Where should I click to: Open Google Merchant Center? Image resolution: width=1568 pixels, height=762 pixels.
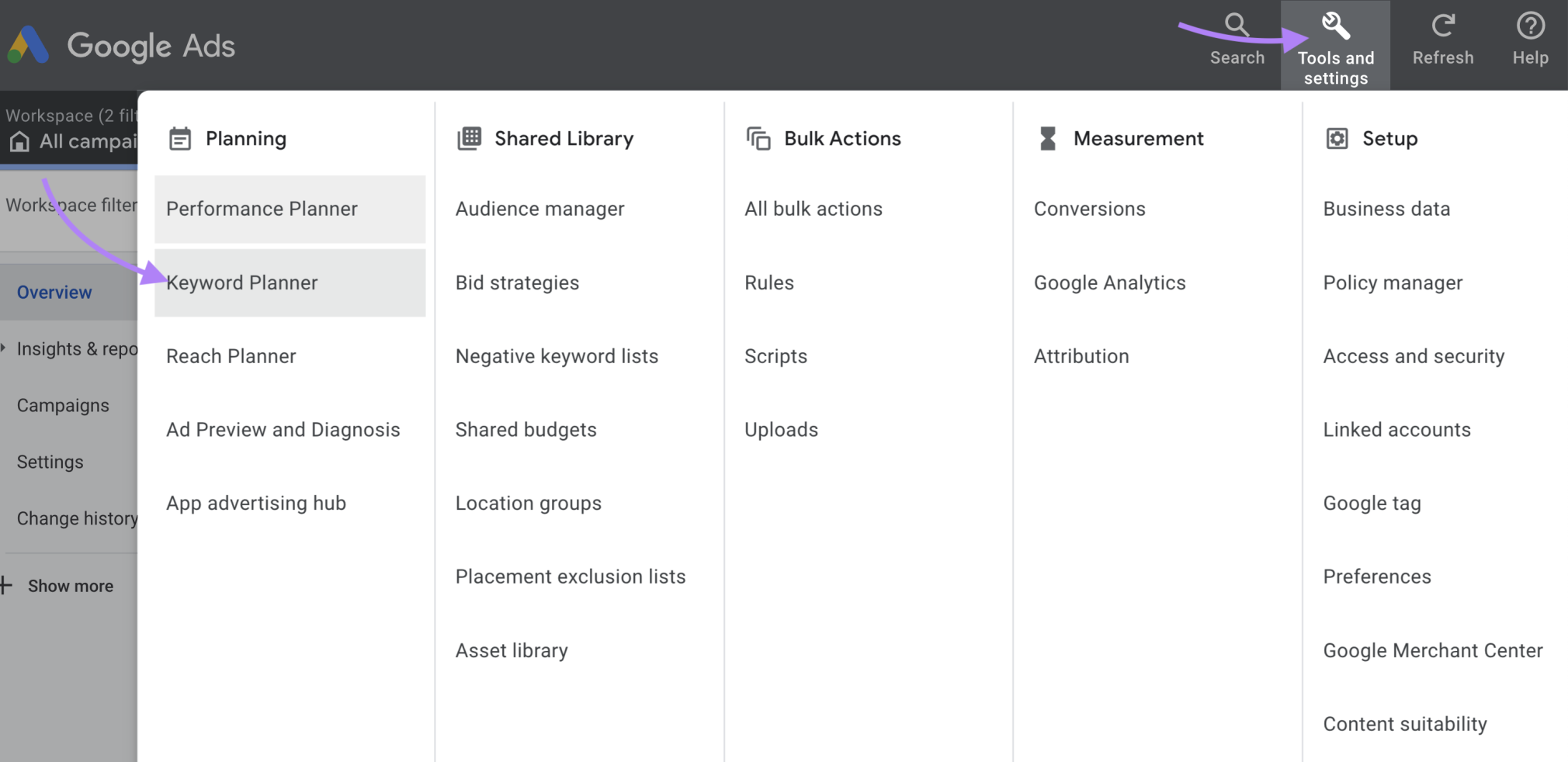tap(1433, 650)
